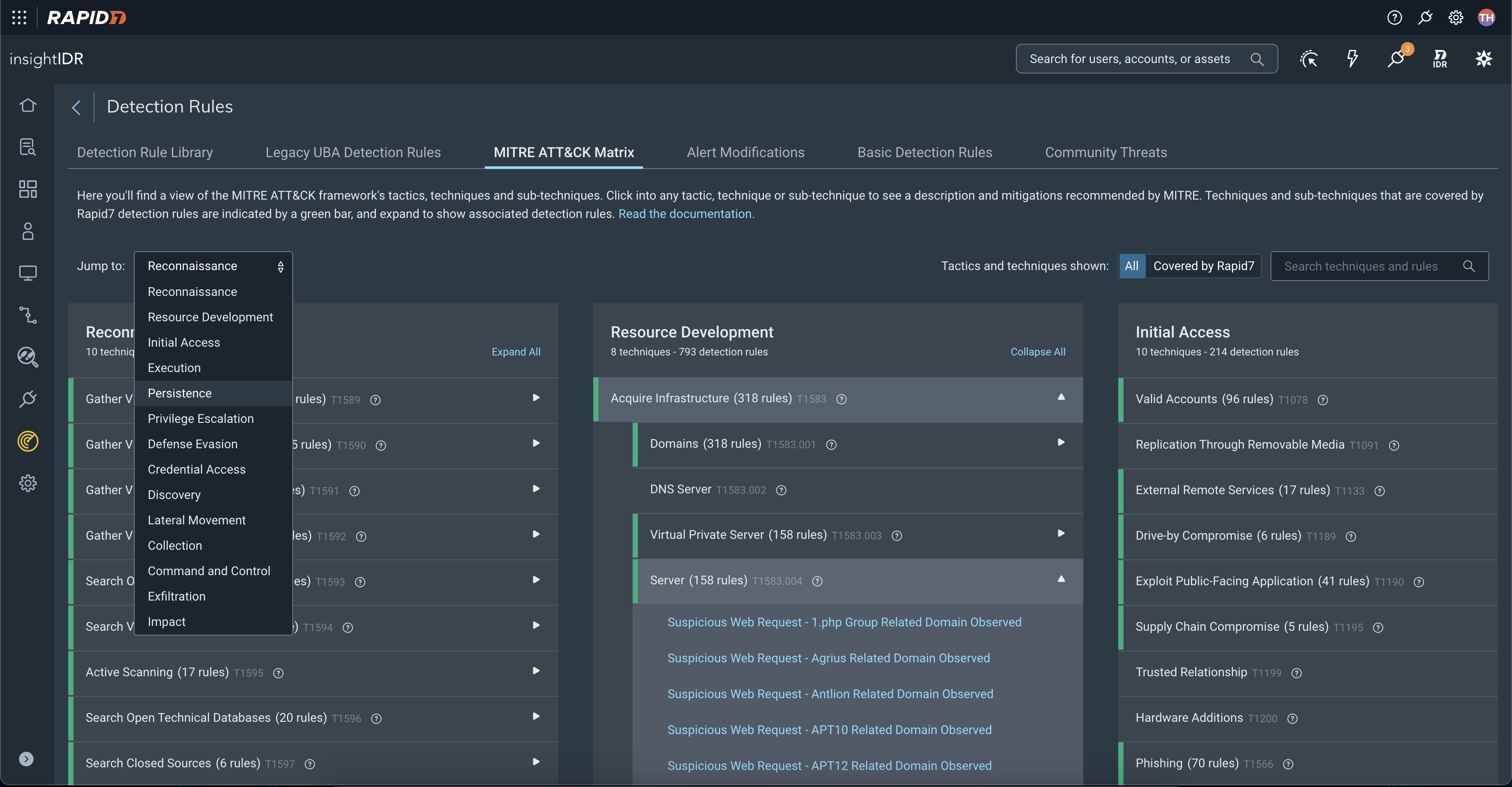This screenshot has height=787, width=1512.
Task: Expand the sidebar with the bottom arrow
Action: click(26, 759)
